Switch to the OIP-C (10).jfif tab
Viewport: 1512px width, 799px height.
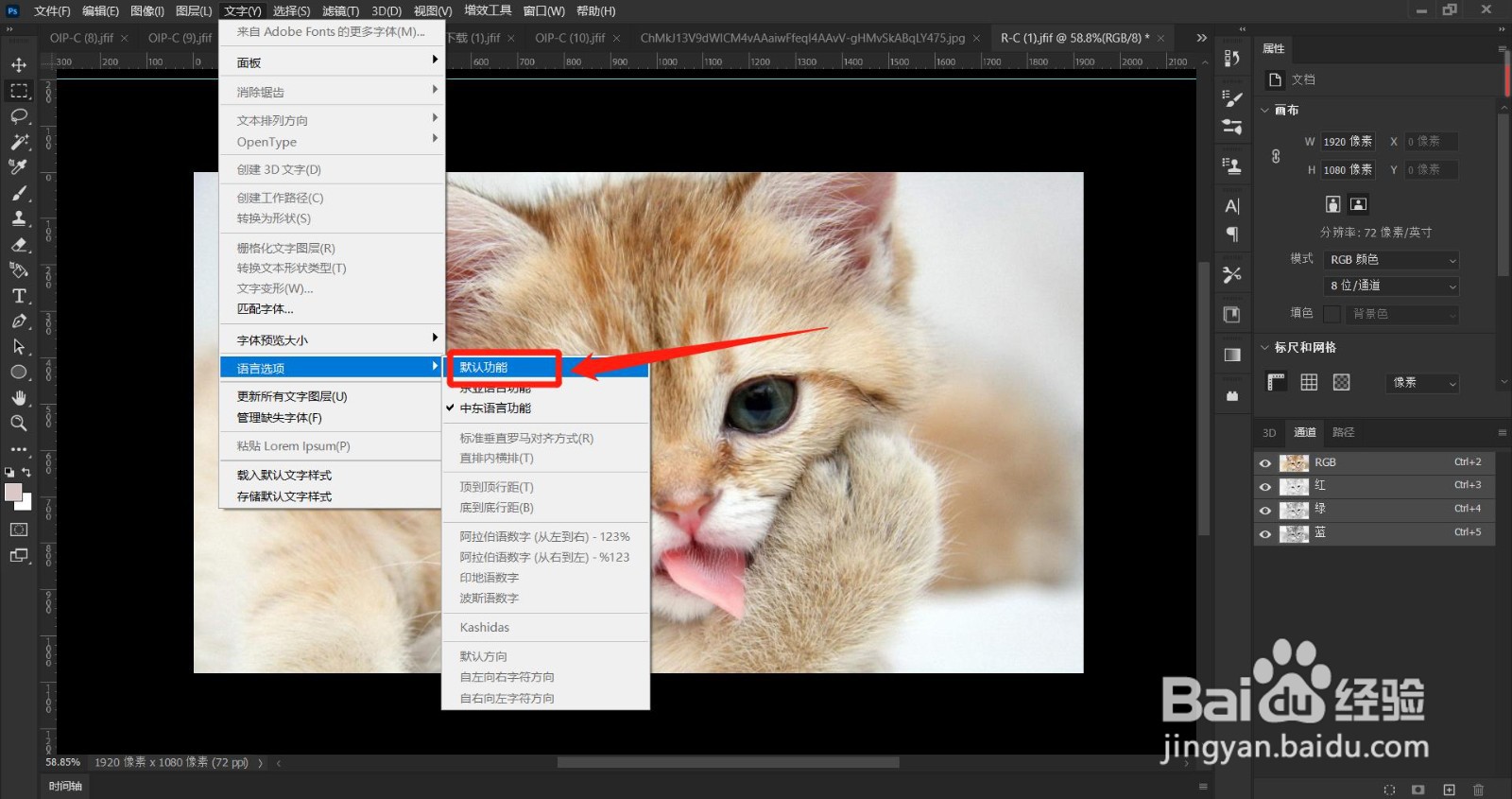[x=570, y=38]
